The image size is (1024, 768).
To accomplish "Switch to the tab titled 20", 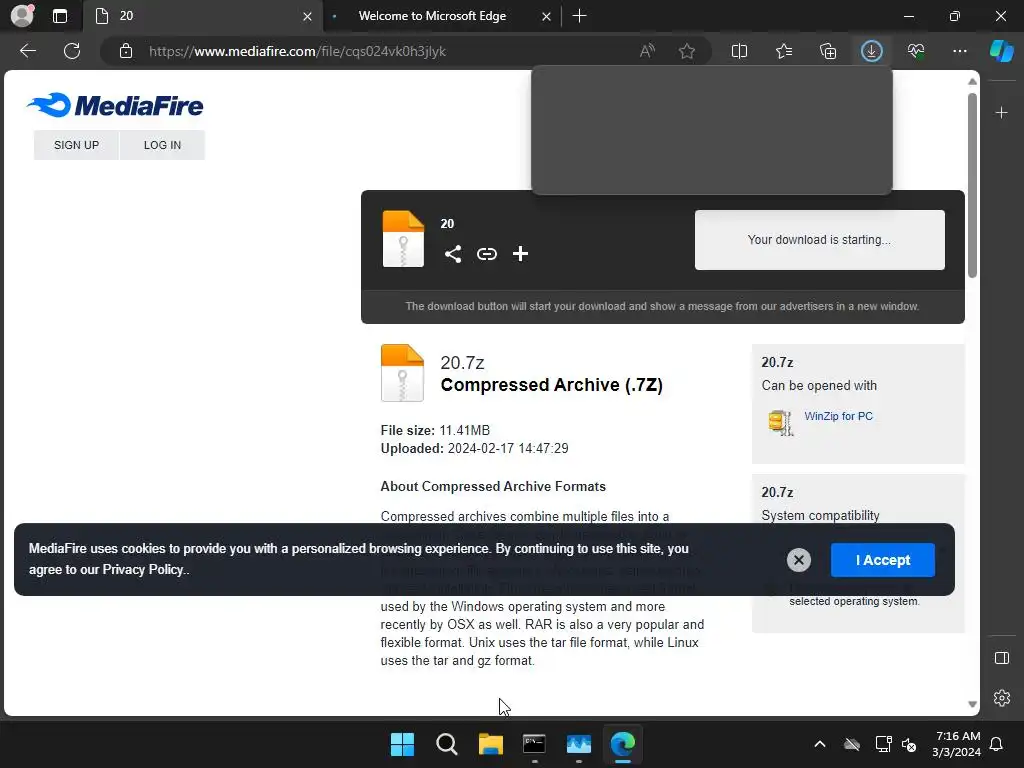I will coord(201,16).
